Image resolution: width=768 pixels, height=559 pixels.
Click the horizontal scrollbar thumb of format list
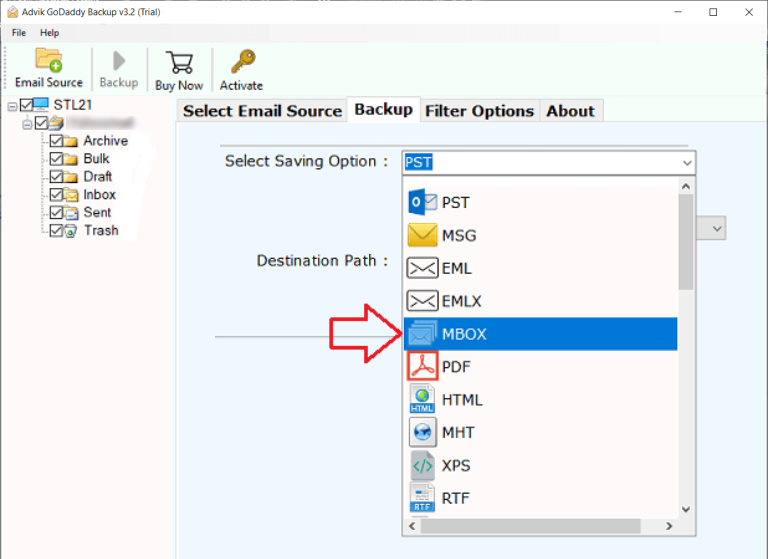coord(530,526)
